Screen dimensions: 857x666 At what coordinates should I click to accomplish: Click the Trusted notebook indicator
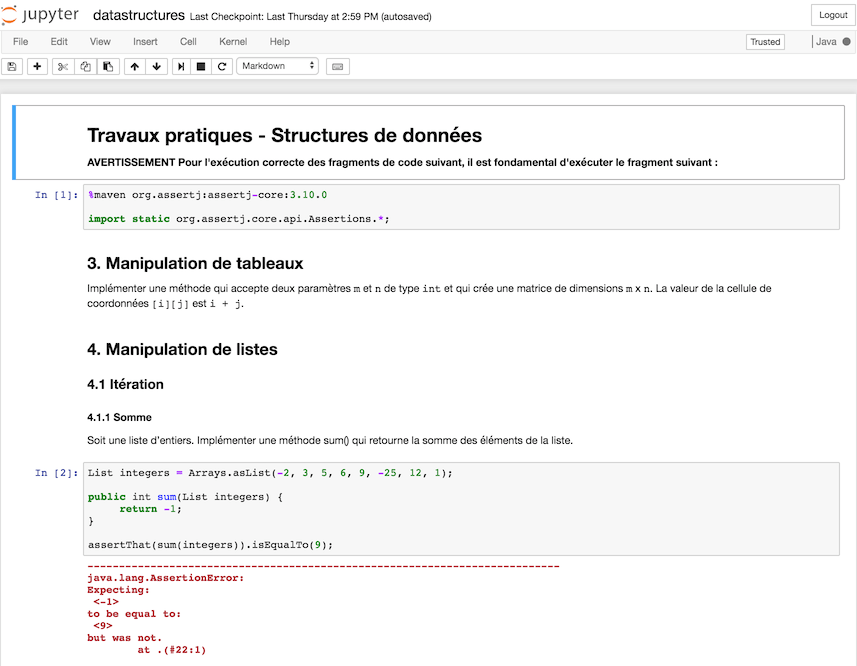click(764, 42)
